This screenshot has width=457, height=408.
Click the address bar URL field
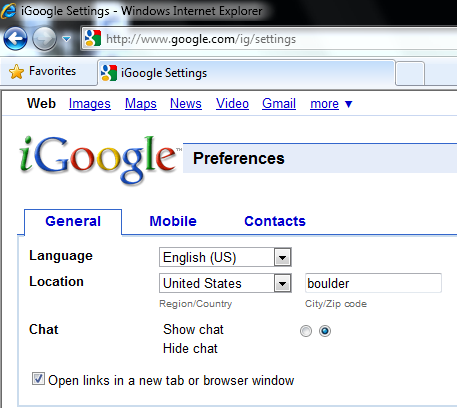tap(268, 39)
